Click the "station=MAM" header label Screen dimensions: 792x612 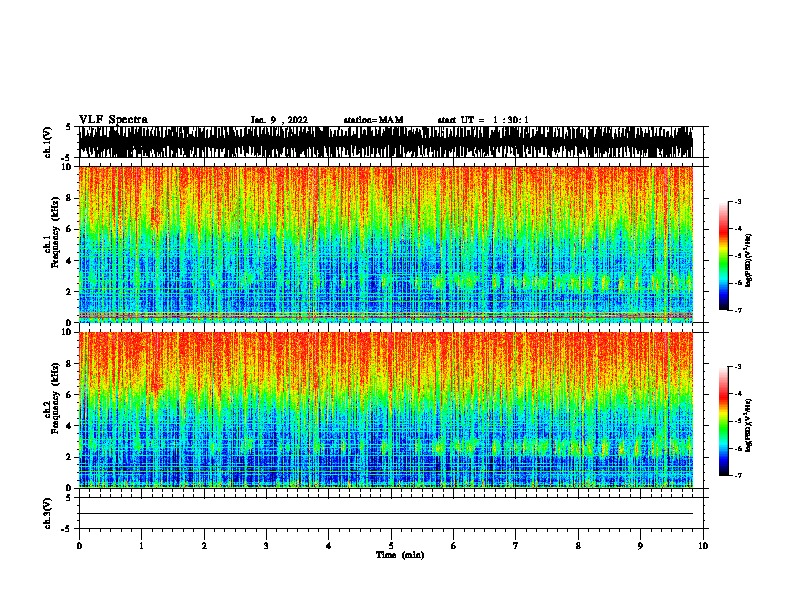point(373,120)
